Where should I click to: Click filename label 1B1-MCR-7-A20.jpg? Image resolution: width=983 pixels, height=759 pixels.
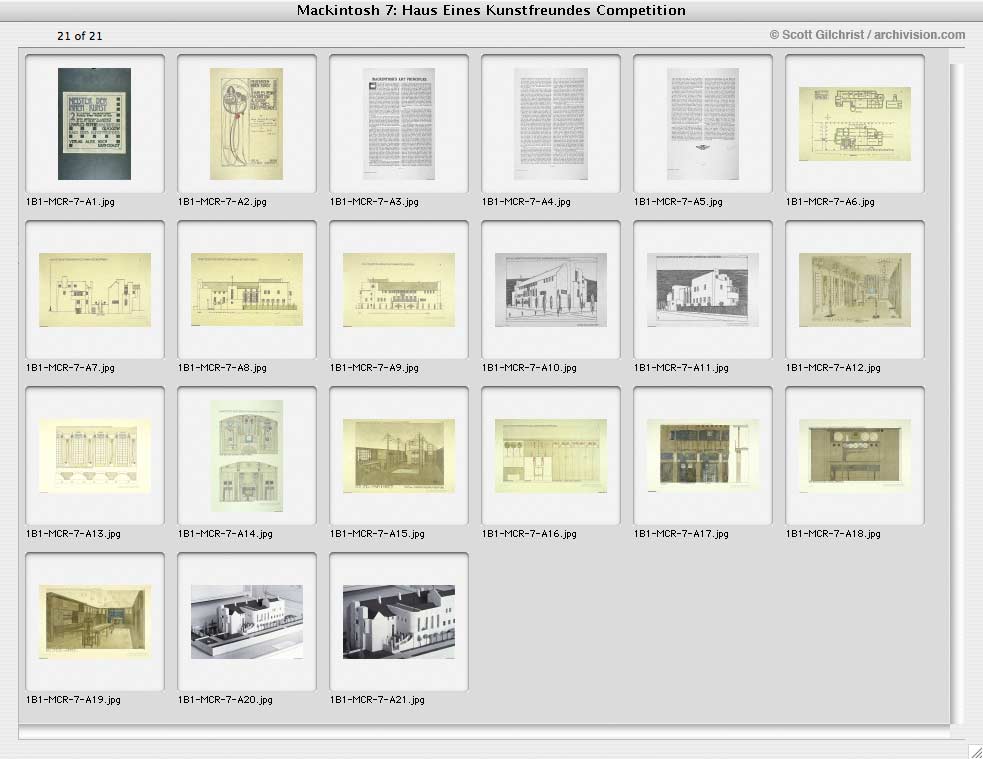click(x=226, y=700)
